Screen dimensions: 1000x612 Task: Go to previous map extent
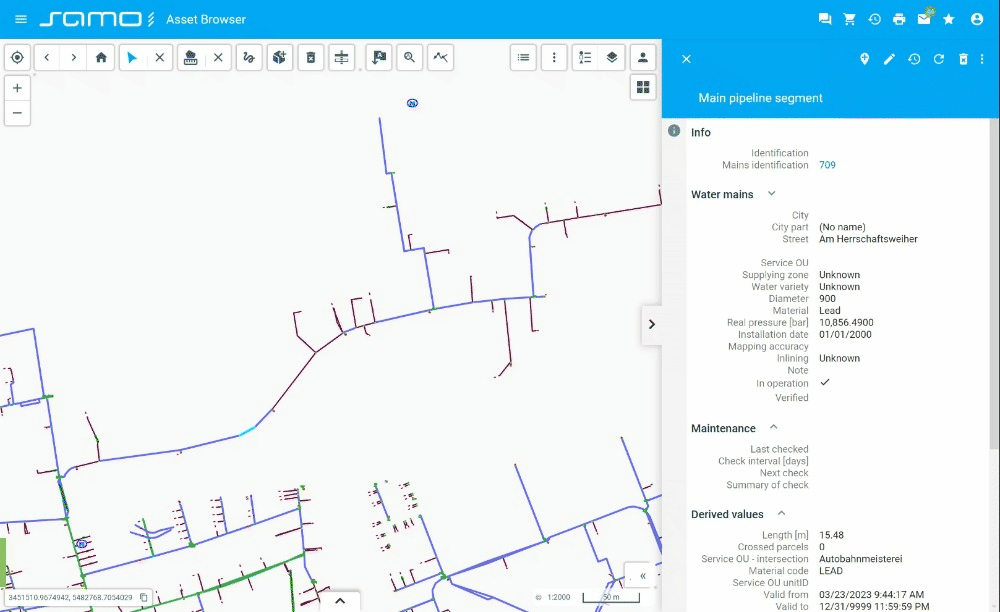coord(47,57)
